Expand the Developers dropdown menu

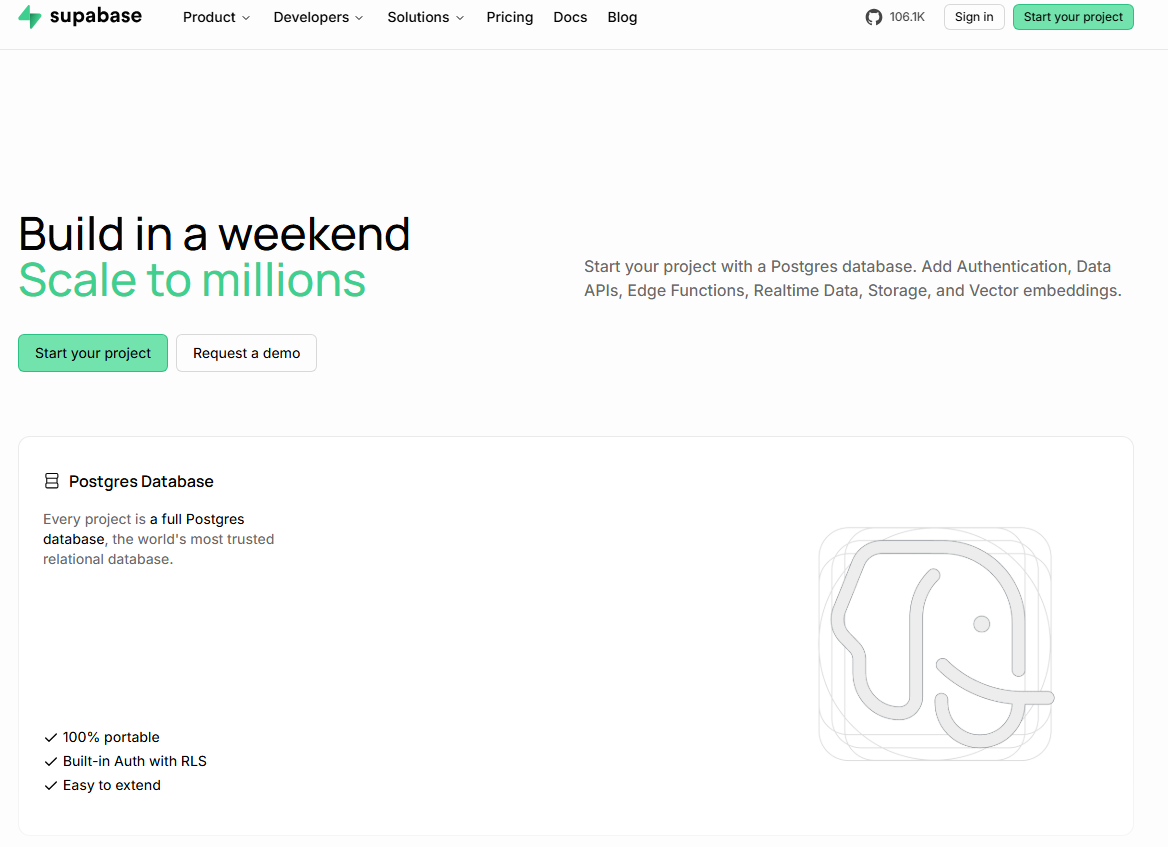pos(318,17)
